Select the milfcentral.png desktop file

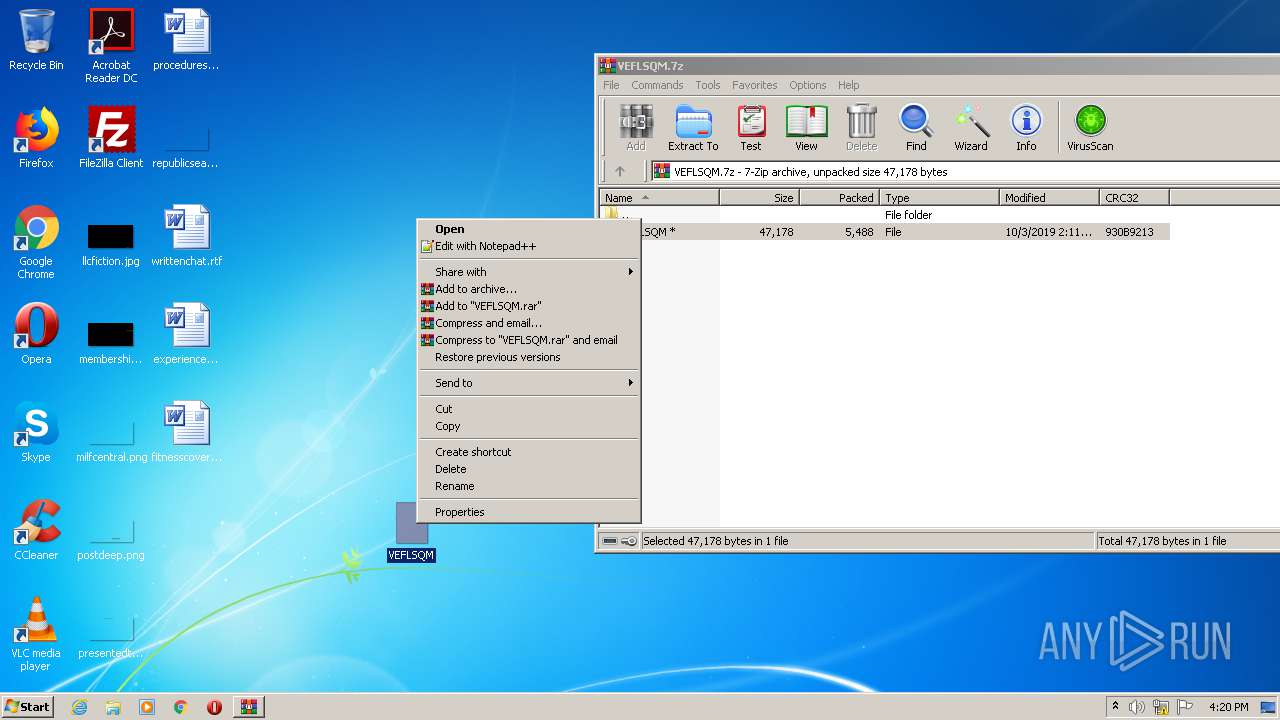coord(111,440)
